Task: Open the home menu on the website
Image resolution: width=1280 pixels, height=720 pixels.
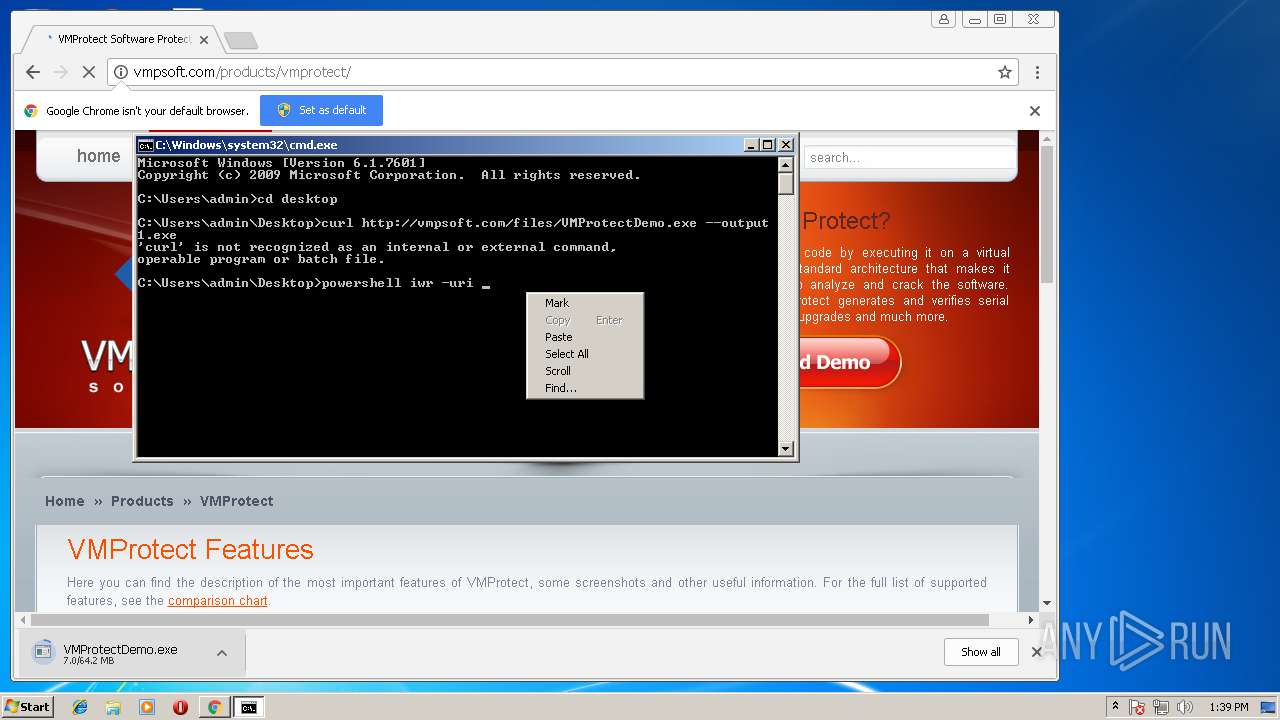Action: (x=98, y=156)
